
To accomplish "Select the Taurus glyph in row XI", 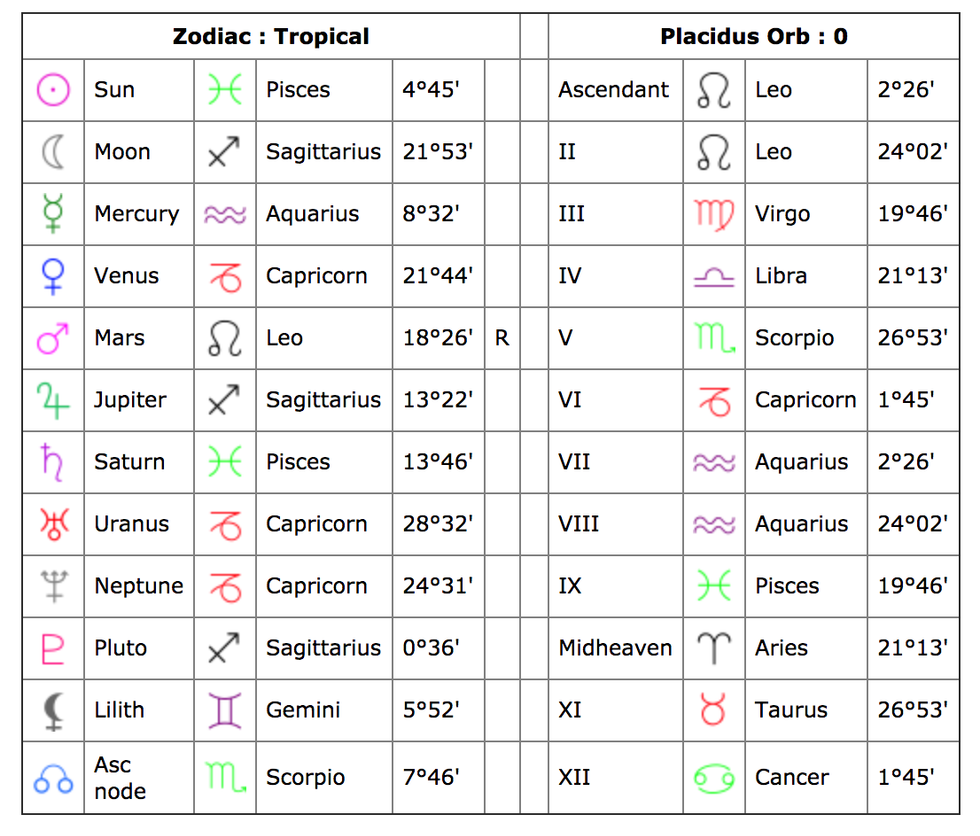I will (714, 710).
